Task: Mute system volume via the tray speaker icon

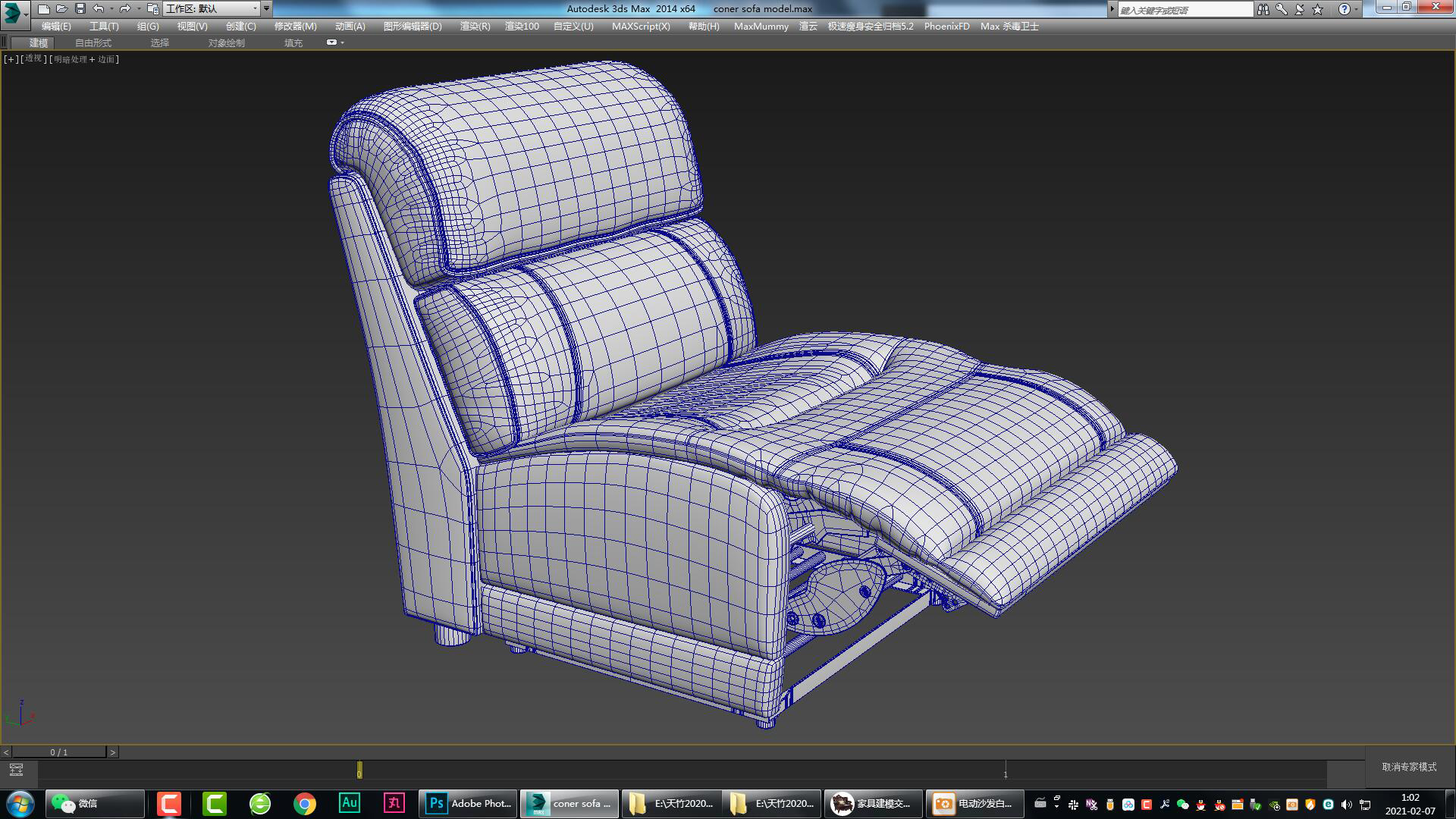Action: (x=1346, y=804)
